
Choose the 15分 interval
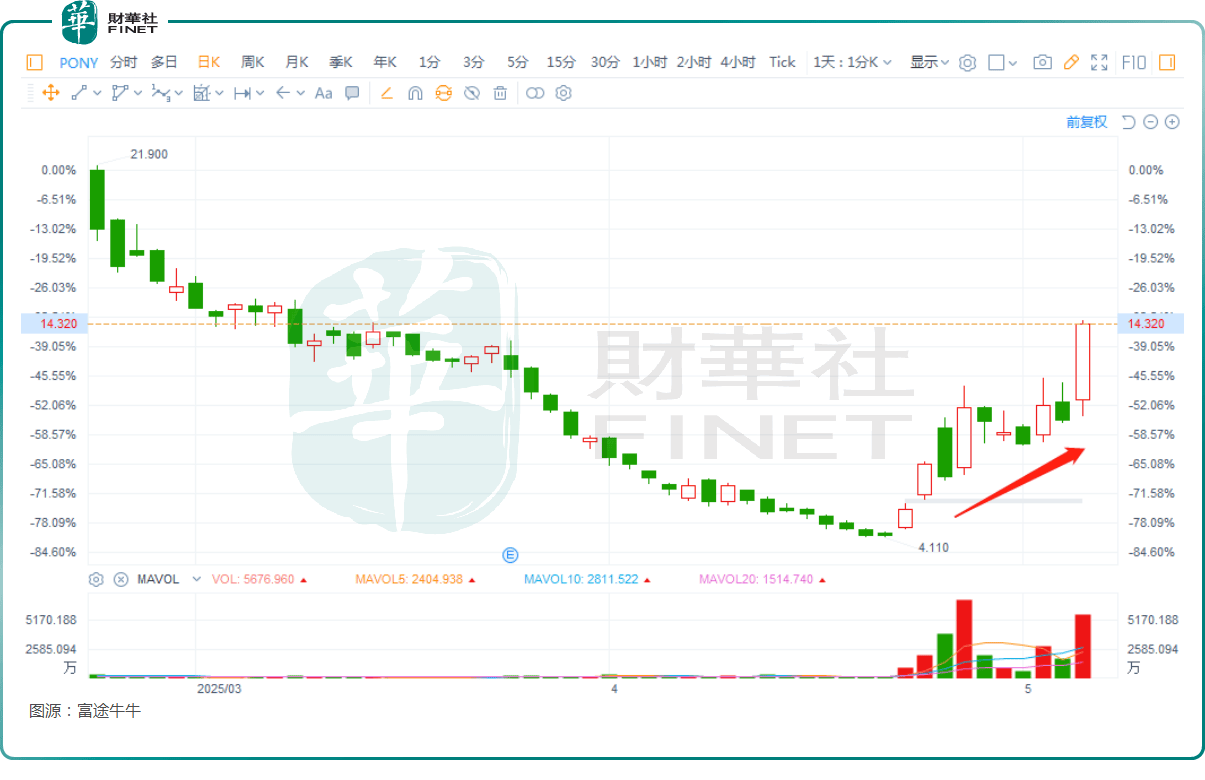(561, 62)
